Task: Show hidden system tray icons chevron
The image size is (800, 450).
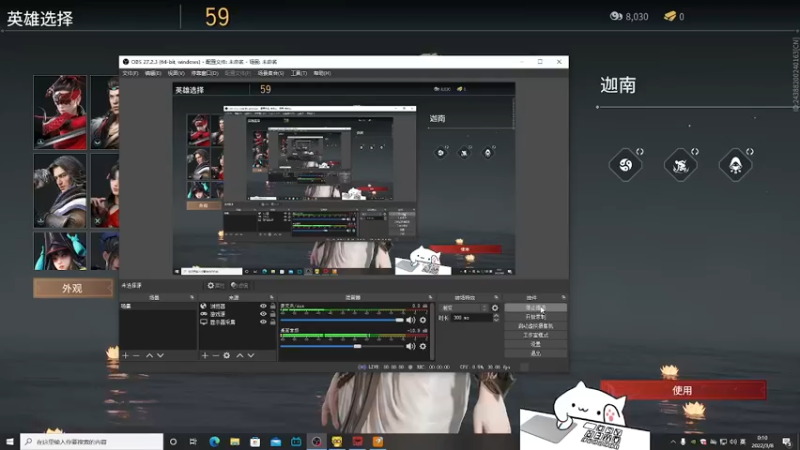Action: (673, 442)
